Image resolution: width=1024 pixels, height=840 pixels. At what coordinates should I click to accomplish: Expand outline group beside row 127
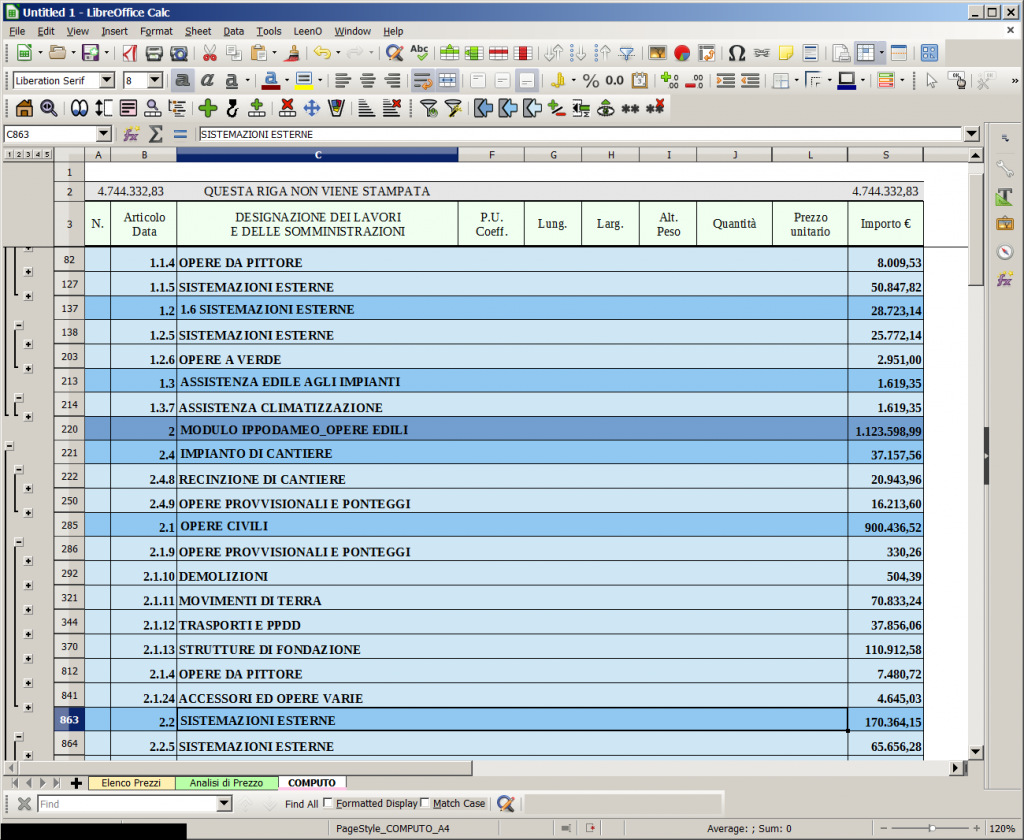tap(28, 297)
